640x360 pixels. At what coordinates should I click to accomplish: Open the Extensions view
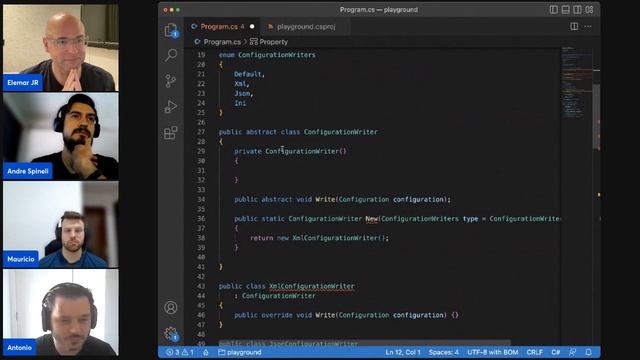point(171,133)
